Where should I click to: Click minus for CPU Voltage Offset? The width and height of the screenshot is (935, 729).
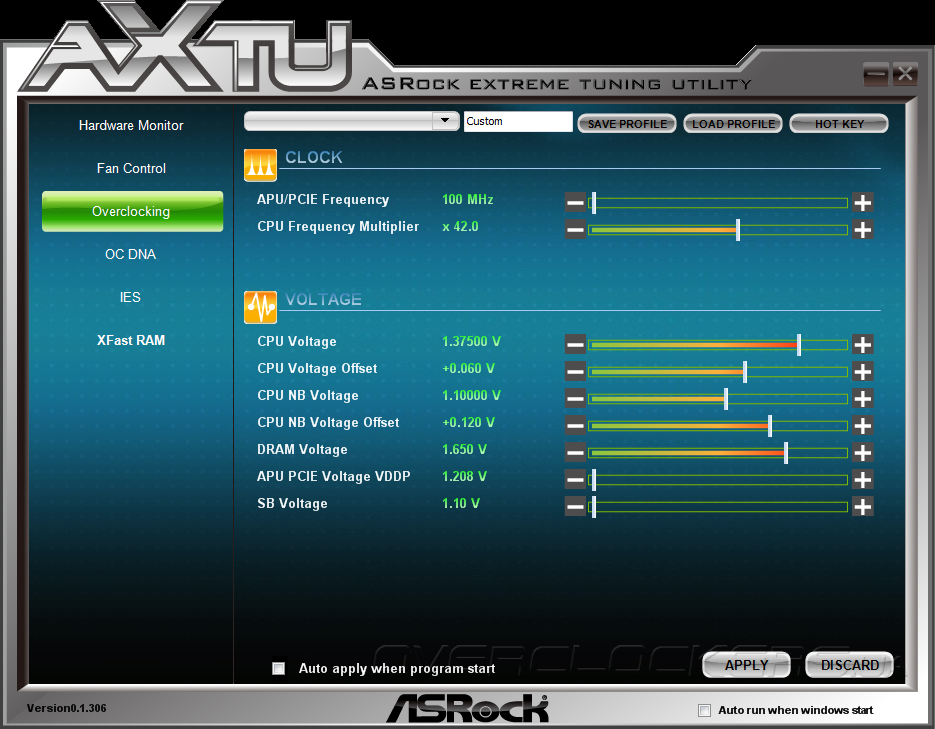click(x=575, y=371)
